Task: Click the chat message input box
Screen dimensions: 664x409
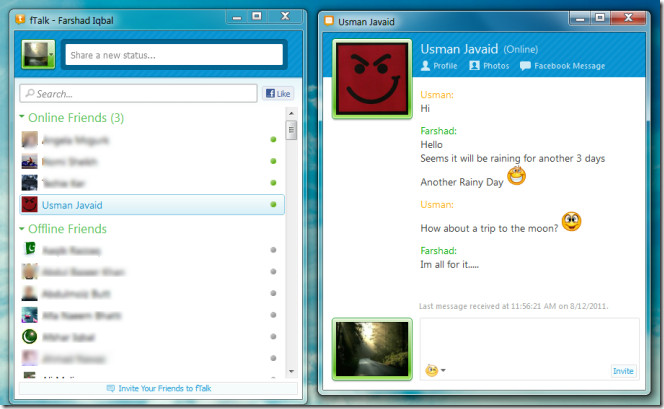Action: click(x=529, y=348)
